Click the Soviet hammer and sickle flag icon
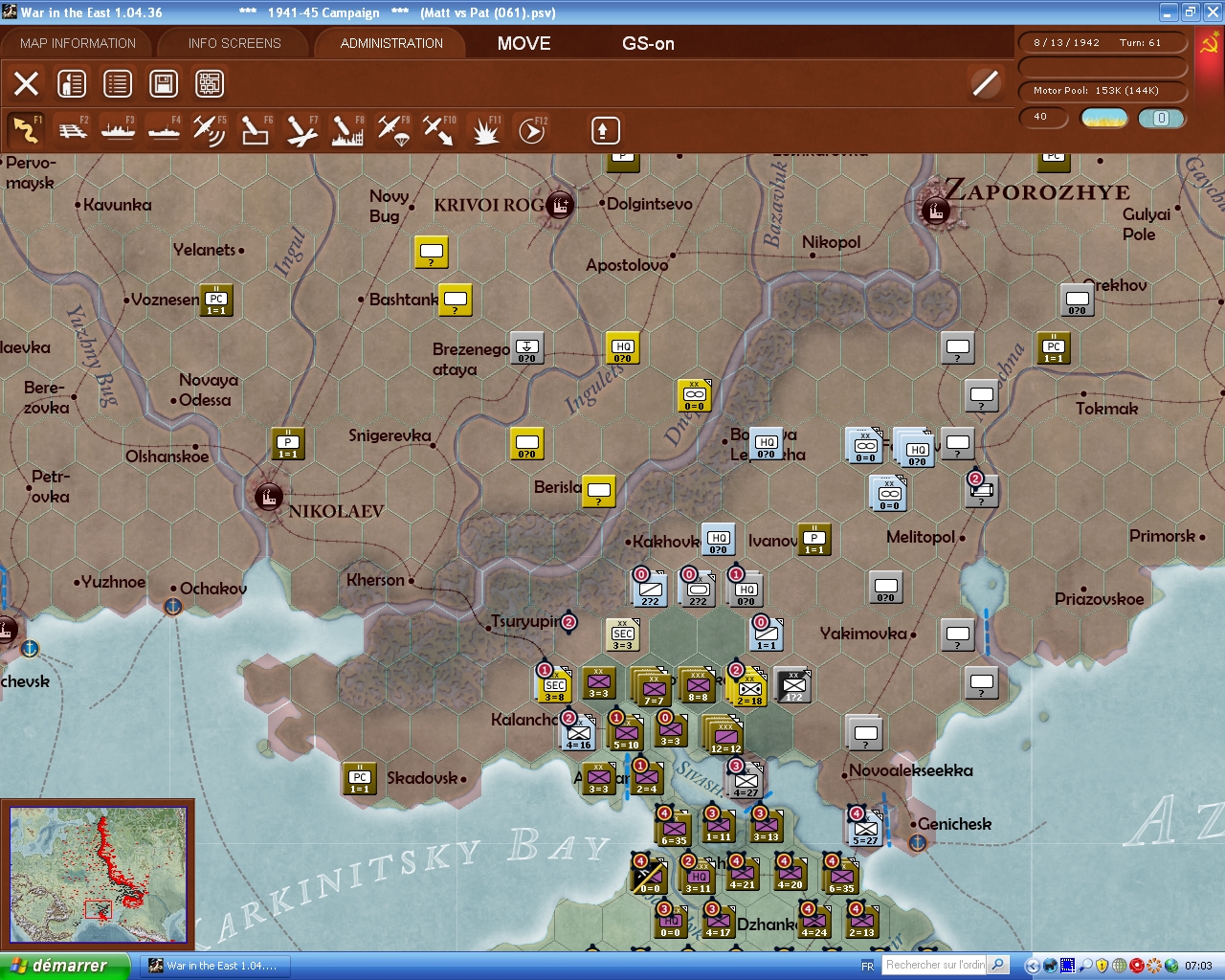Viewport: 1225px width, 980px height. (1210, 45)
